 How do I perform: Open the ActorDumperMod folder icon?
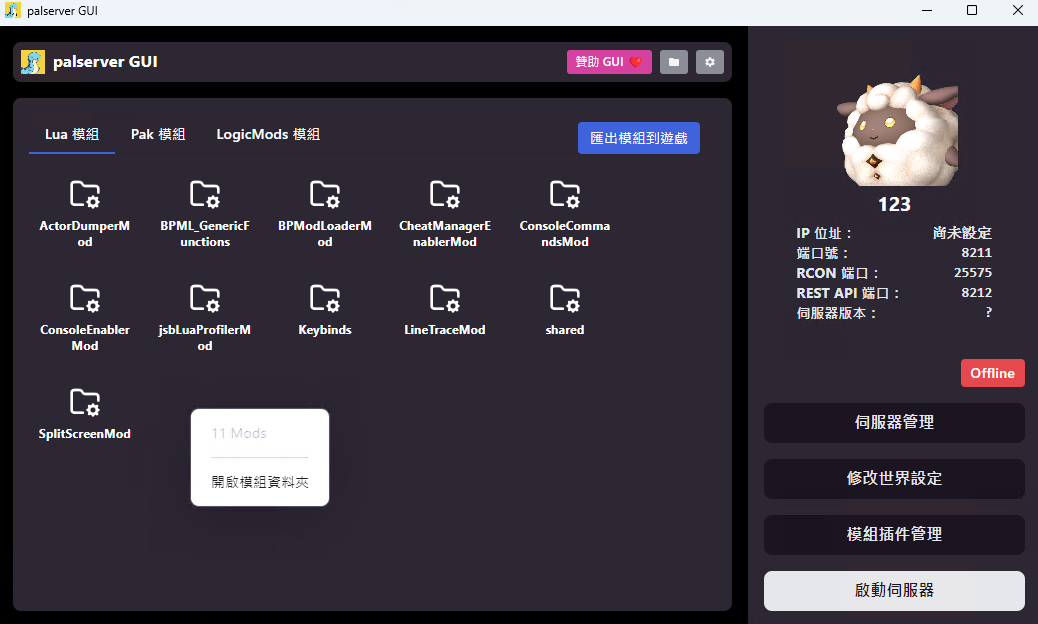pos(85,195)
